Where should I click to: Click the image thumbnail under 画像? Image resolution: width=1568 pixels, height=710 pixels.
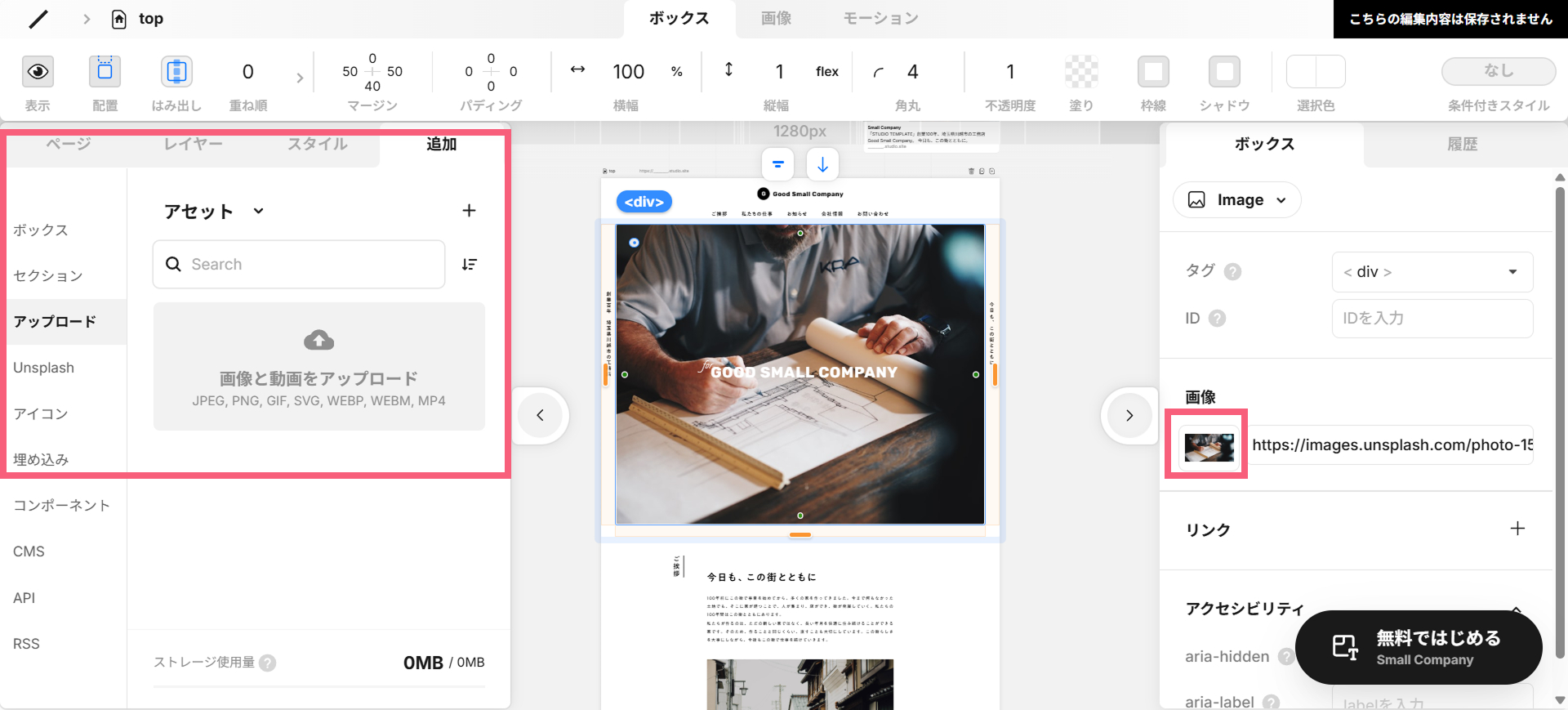coord(1209,447)
